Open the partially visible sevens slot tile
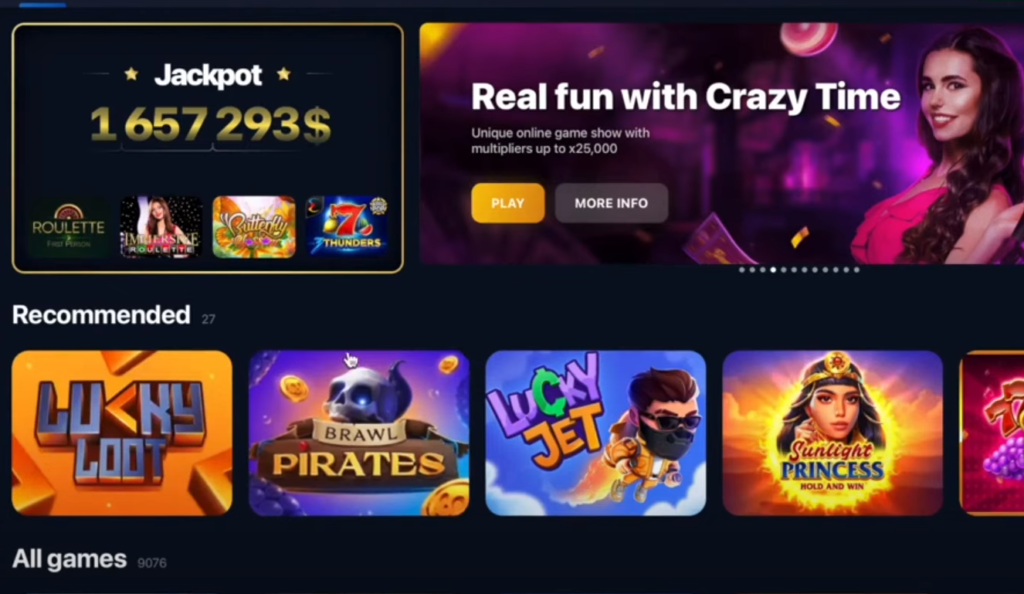Viewport: 1024px width, 594px height. point(991,433)
